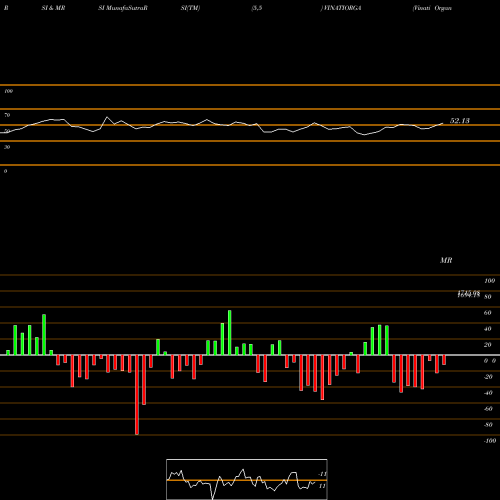Select the 'SI MunafaSutraR' header text
This screenshot has width=500, height=500.
coord(123,8)
